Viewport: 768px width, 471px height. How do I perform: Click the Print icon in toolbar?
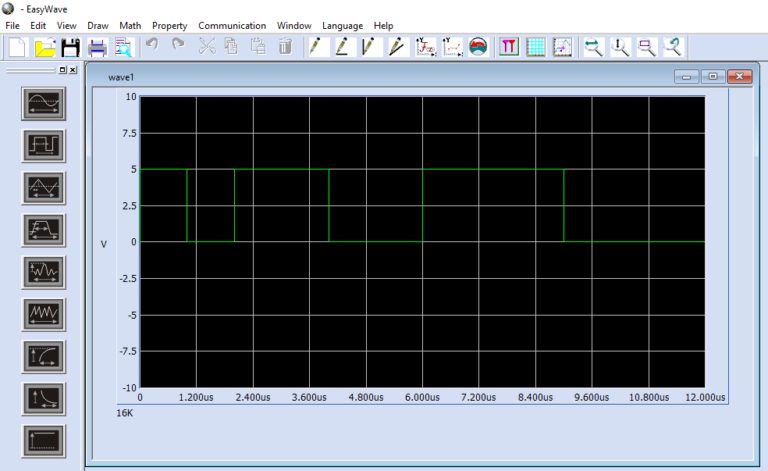[97, 47]
